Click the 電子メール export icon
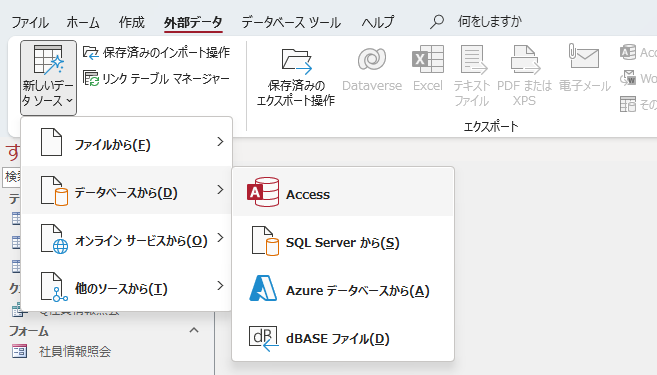657x375 pixels. [584, 56]
